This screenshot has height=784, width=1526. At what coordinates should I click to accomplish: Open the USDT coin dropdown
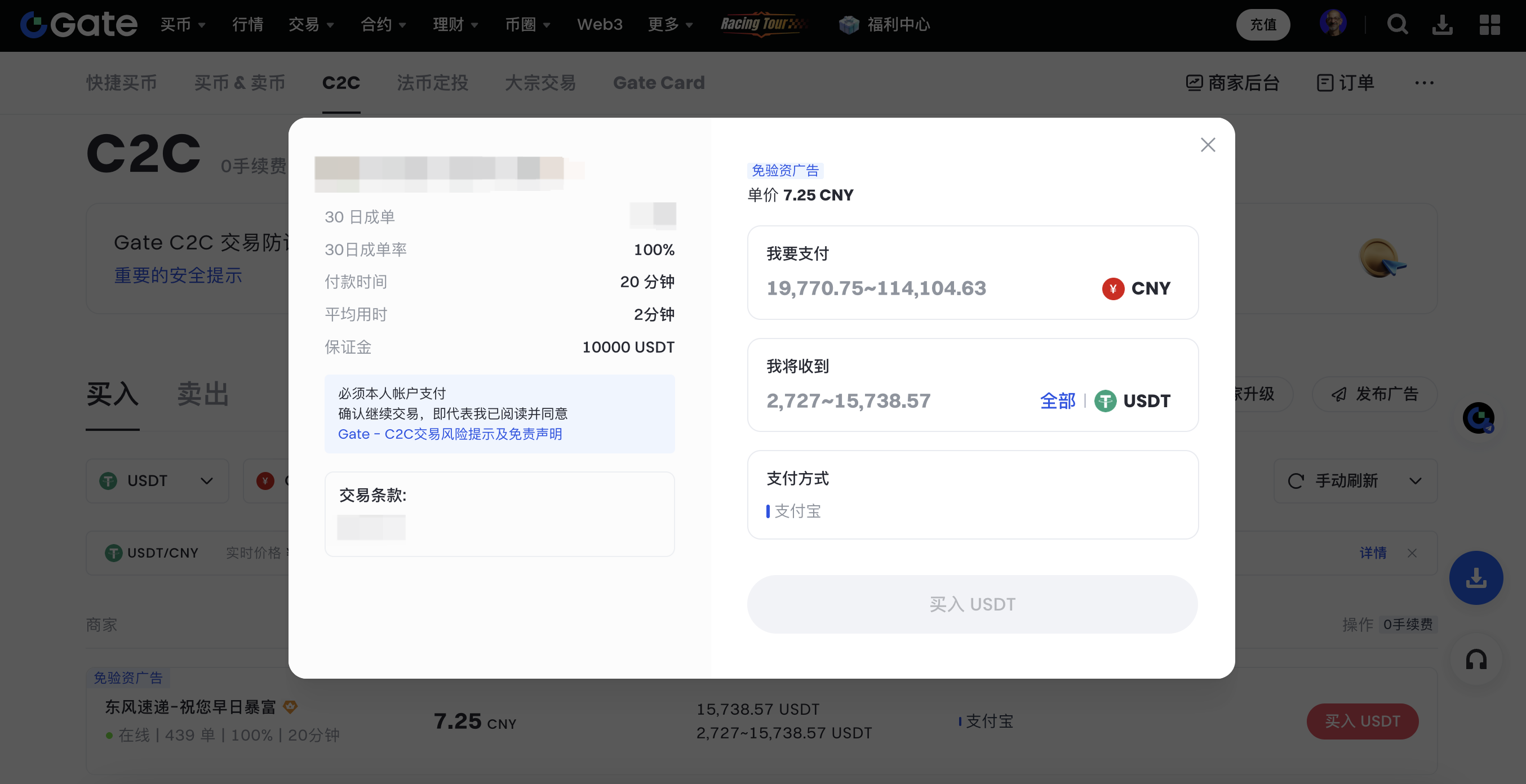157,481
